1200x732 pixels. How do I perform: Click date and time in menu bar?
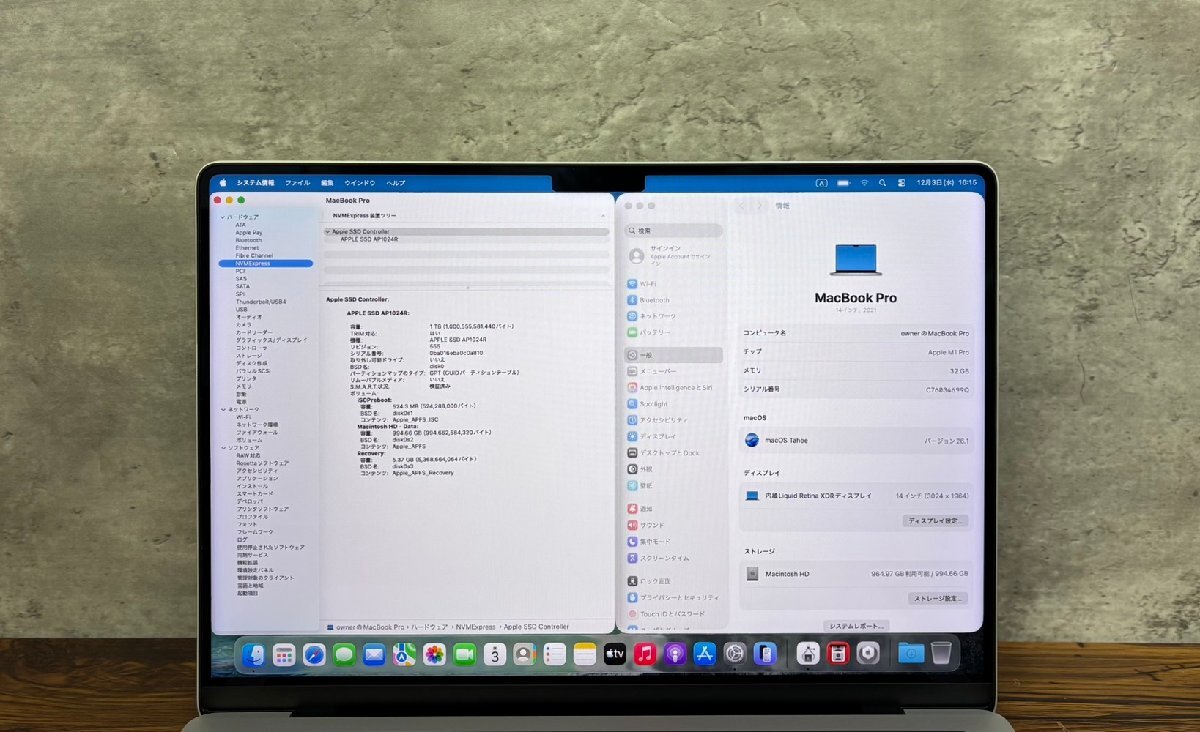948,183
